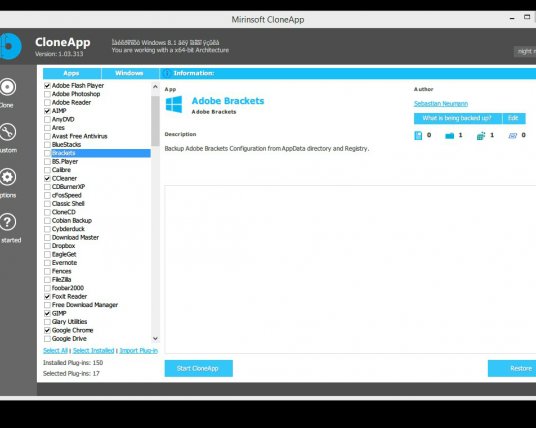Click the empty log output box
536x428 pixels.
[350, 269]
